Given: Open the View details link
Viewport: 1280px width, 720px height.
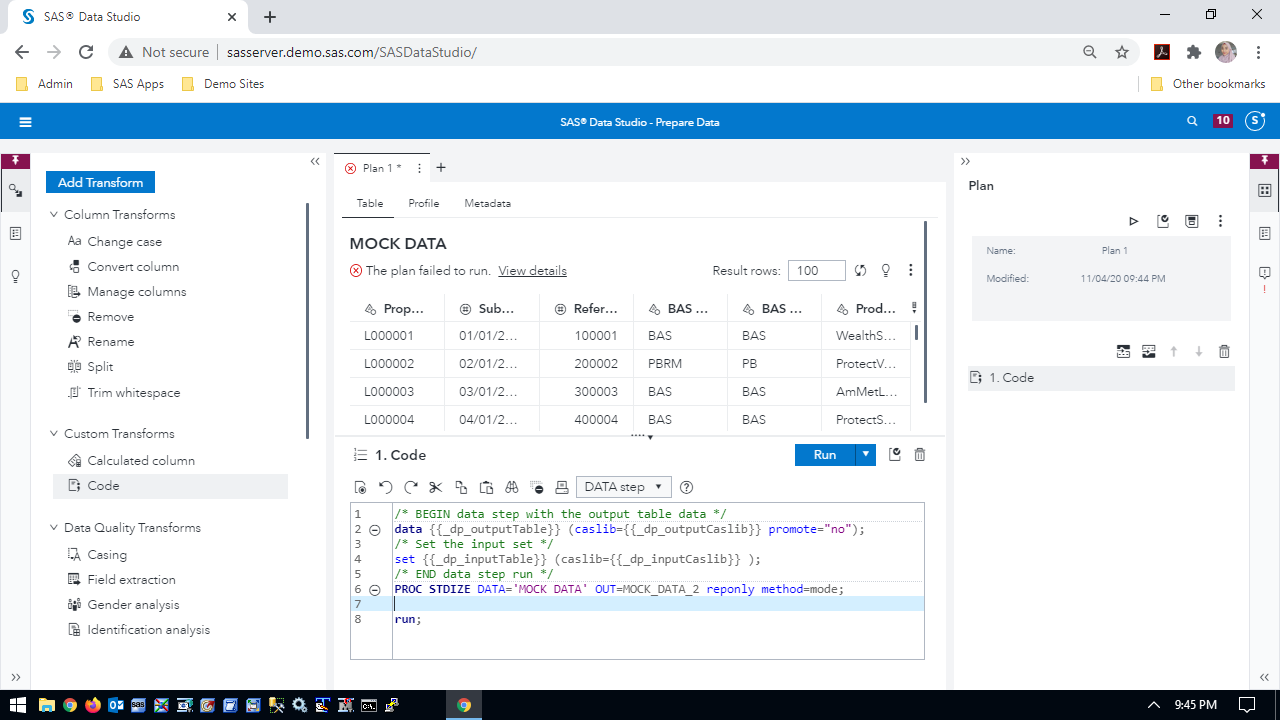Looking at the screenshot, I should 532,271.
